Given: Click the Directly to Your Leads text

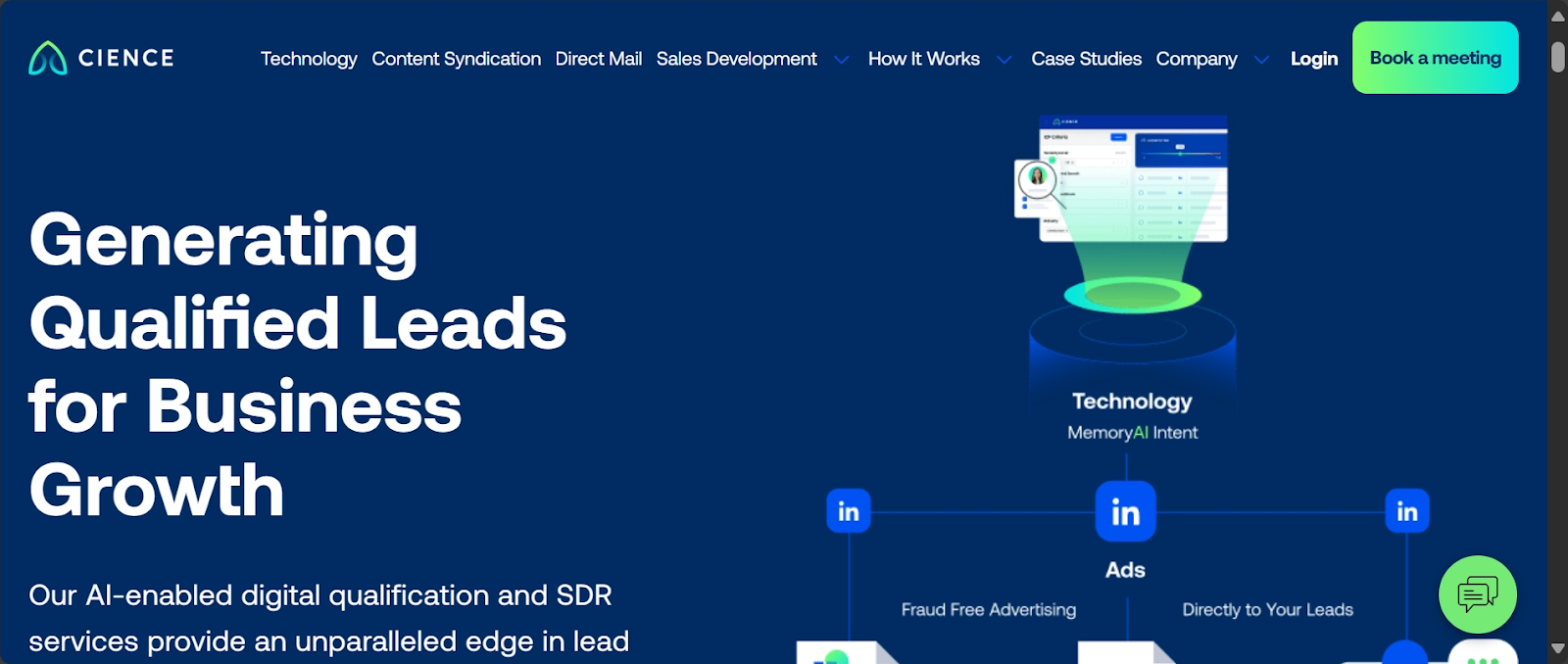Looking at the screenshot, I should coord(1267,609).
